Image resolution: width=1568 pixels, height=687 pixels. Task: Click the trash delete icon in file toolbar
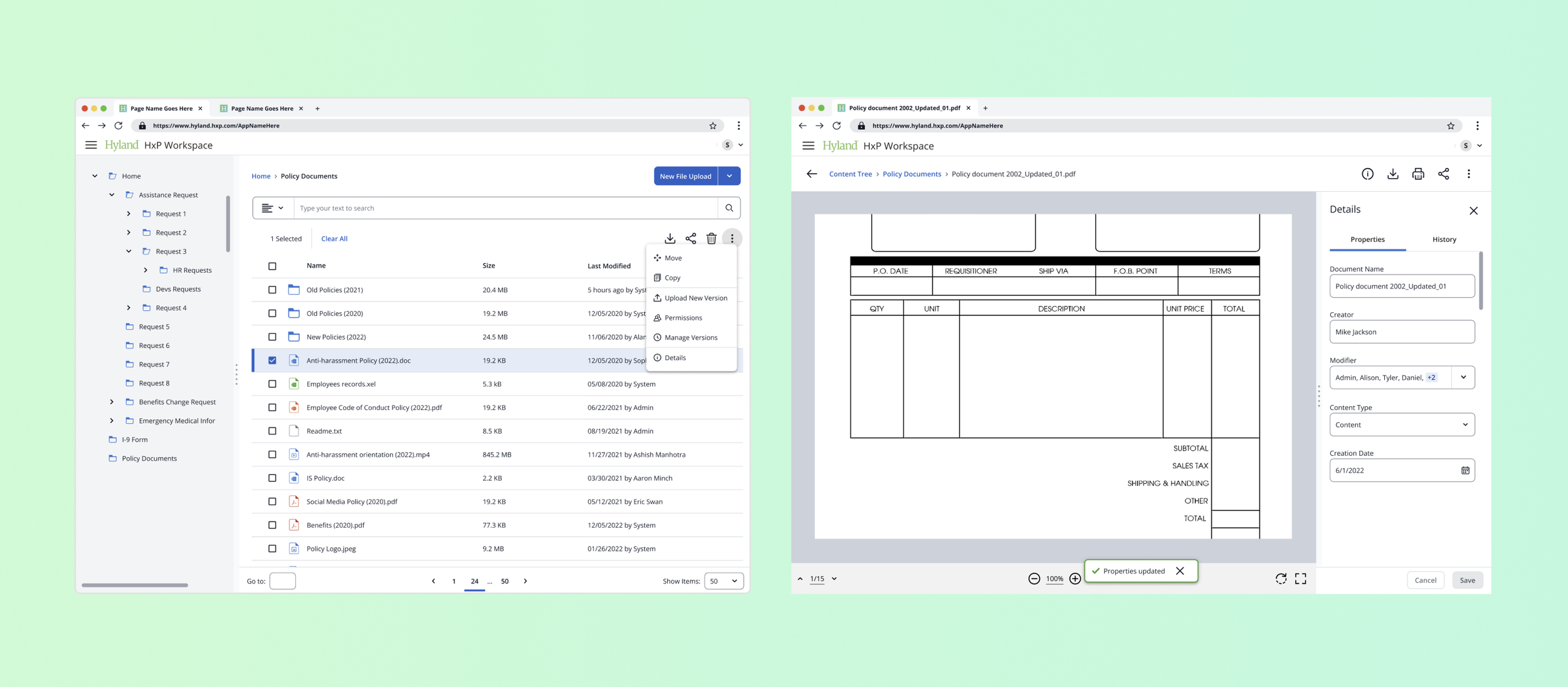[711, 239]
